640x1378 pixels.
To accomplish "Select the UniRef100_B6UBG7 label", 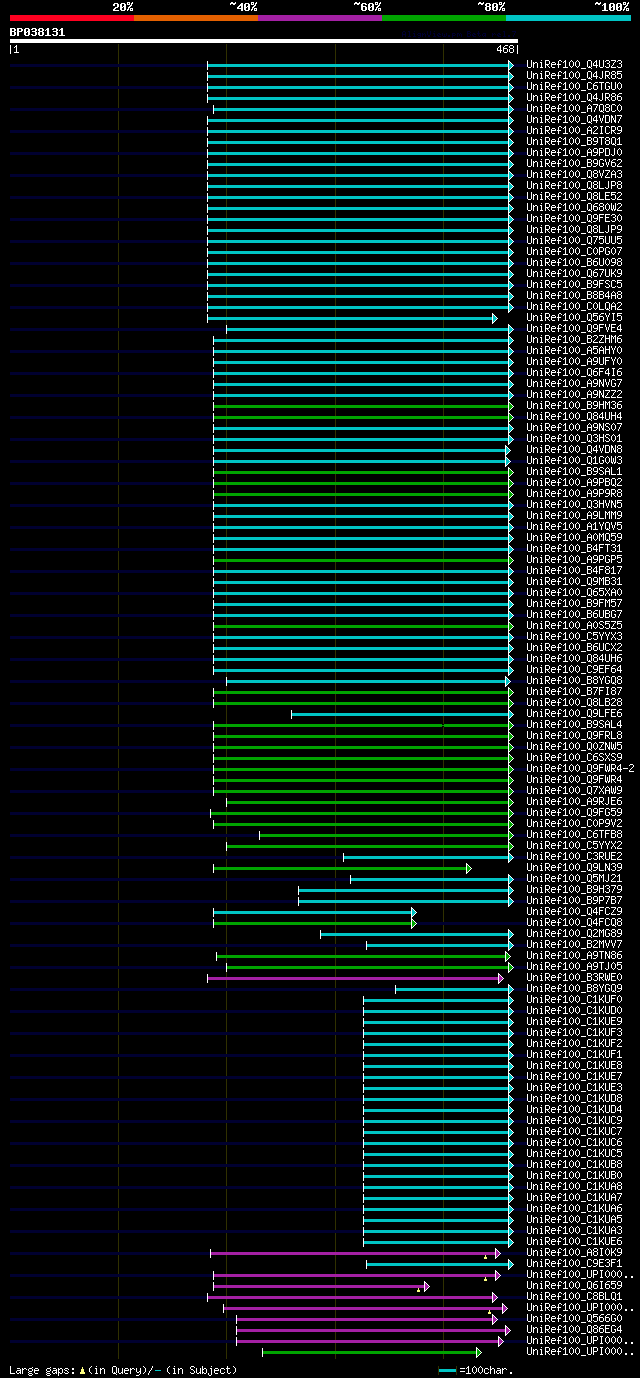I will (x=574, y=614).
